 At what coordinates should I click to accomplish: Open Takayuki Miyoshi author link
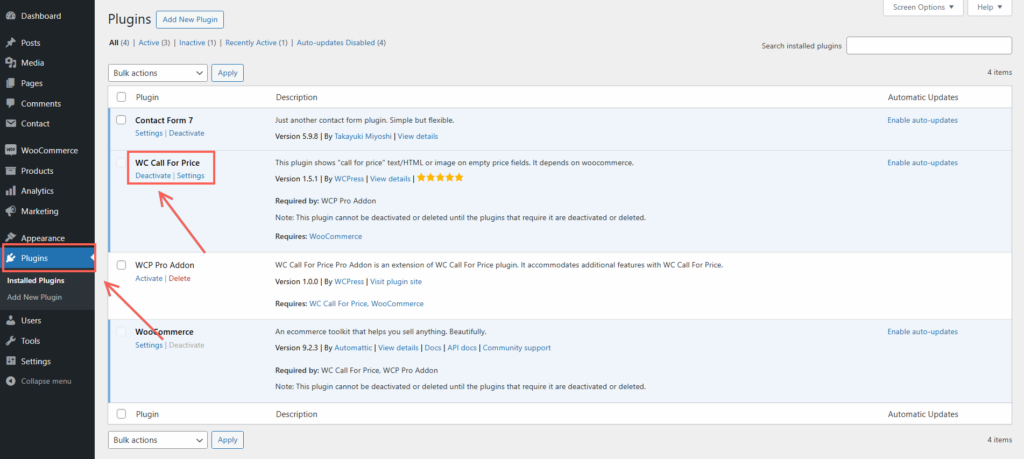click(362, 136)
